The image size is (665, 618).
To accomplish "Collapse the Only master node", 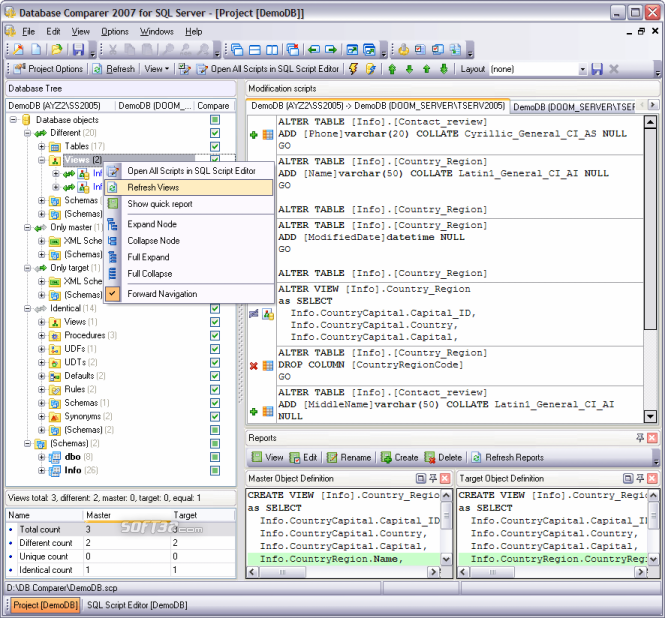I will tap(28, 227).
